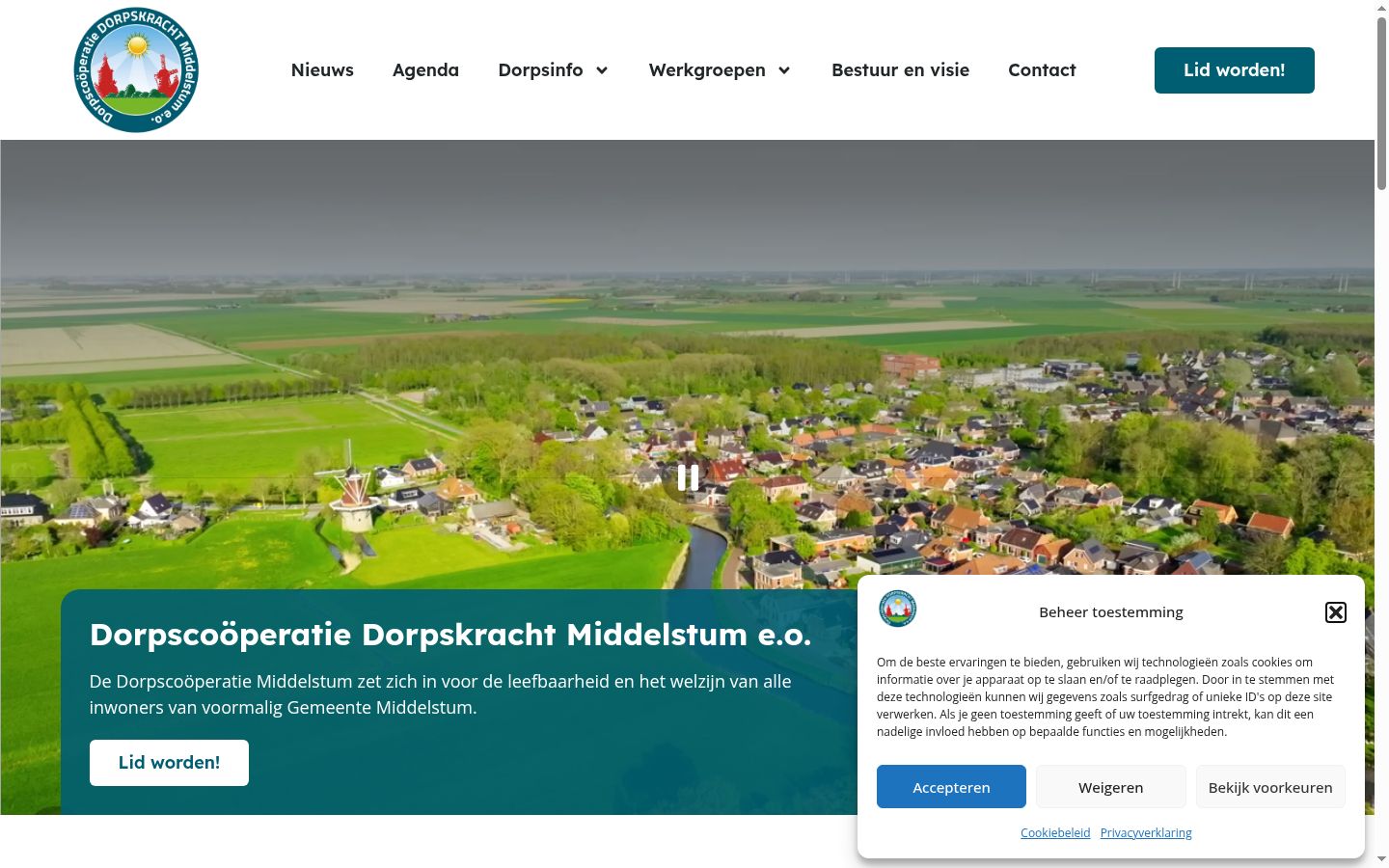
Task: Click the heading Dorpscoöperatie Dorpskracht Middelstum e.o.
Action: tap(450, 635)
